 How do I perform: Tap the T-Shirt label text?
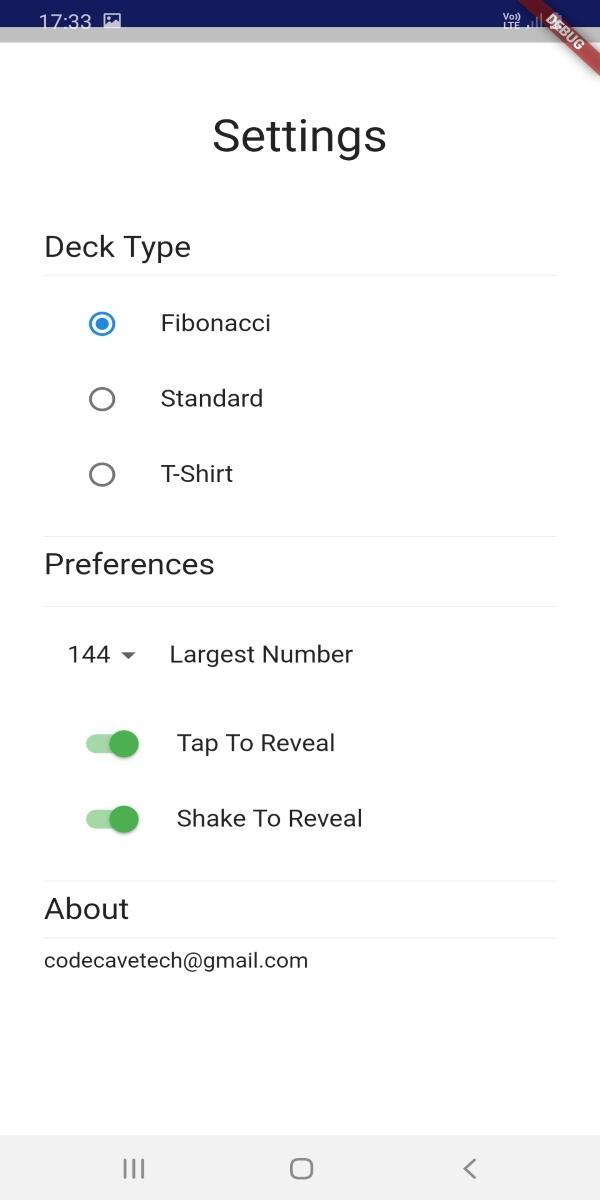(197, 473)
